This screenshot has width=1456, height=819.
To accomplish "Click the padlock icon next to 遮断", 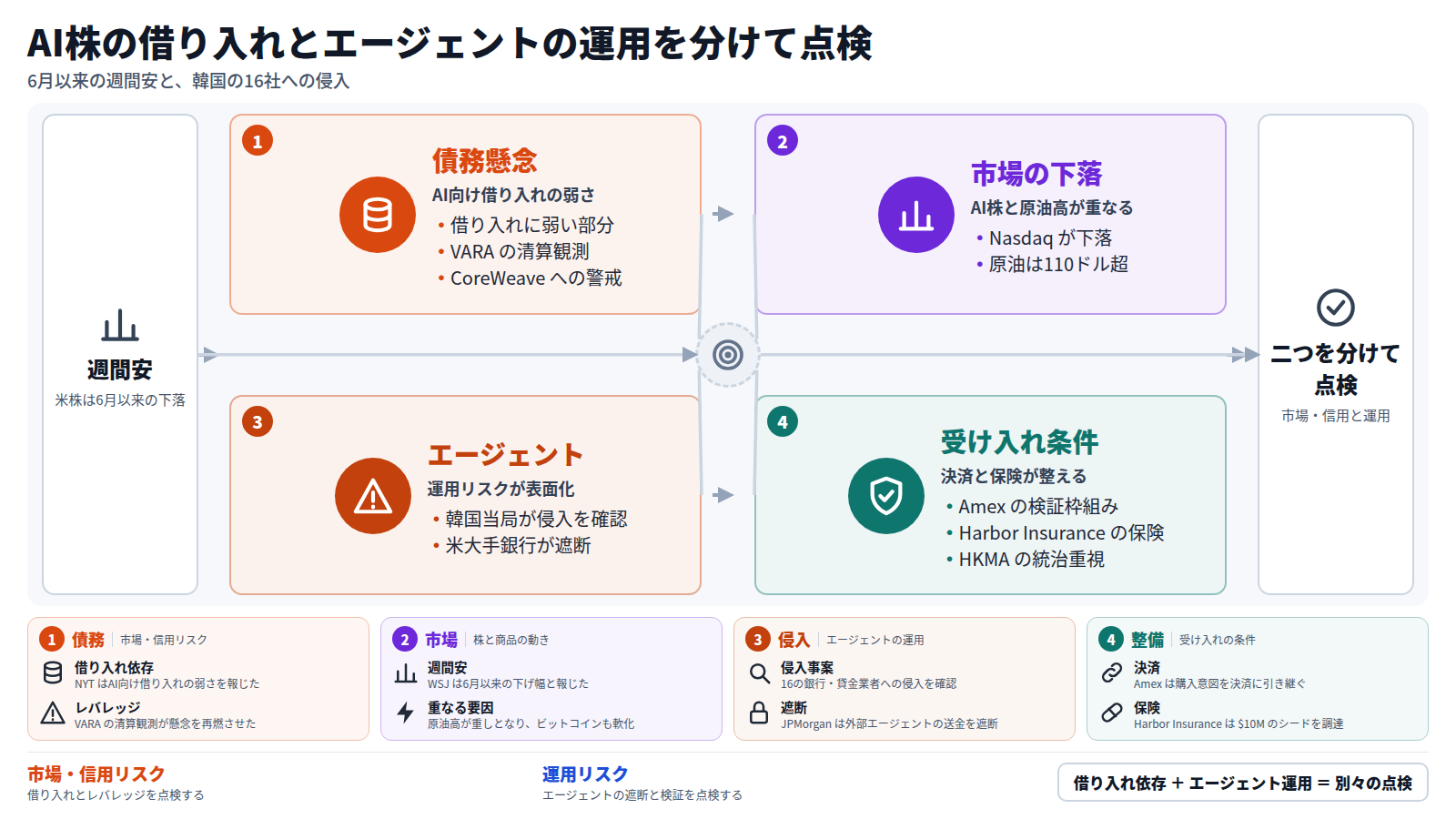I will pyautogui.click(x=759, y=713).
